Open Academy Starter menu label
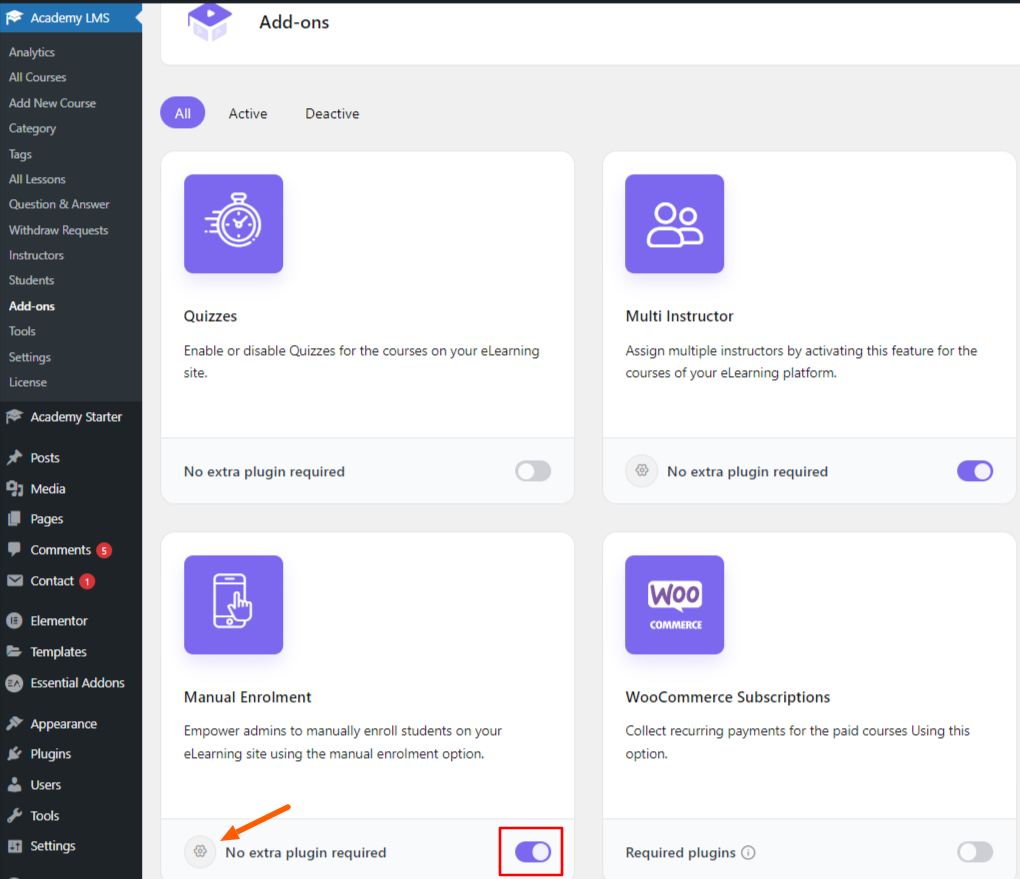Viewport: 1020px width, 879px height. click(76, 416)
